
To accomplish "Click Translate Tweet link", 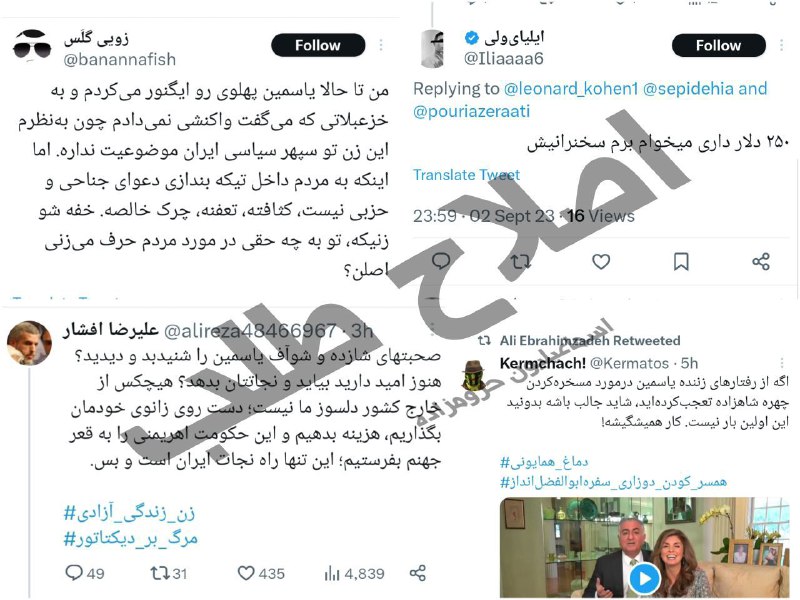I will (x=466, y=175).
